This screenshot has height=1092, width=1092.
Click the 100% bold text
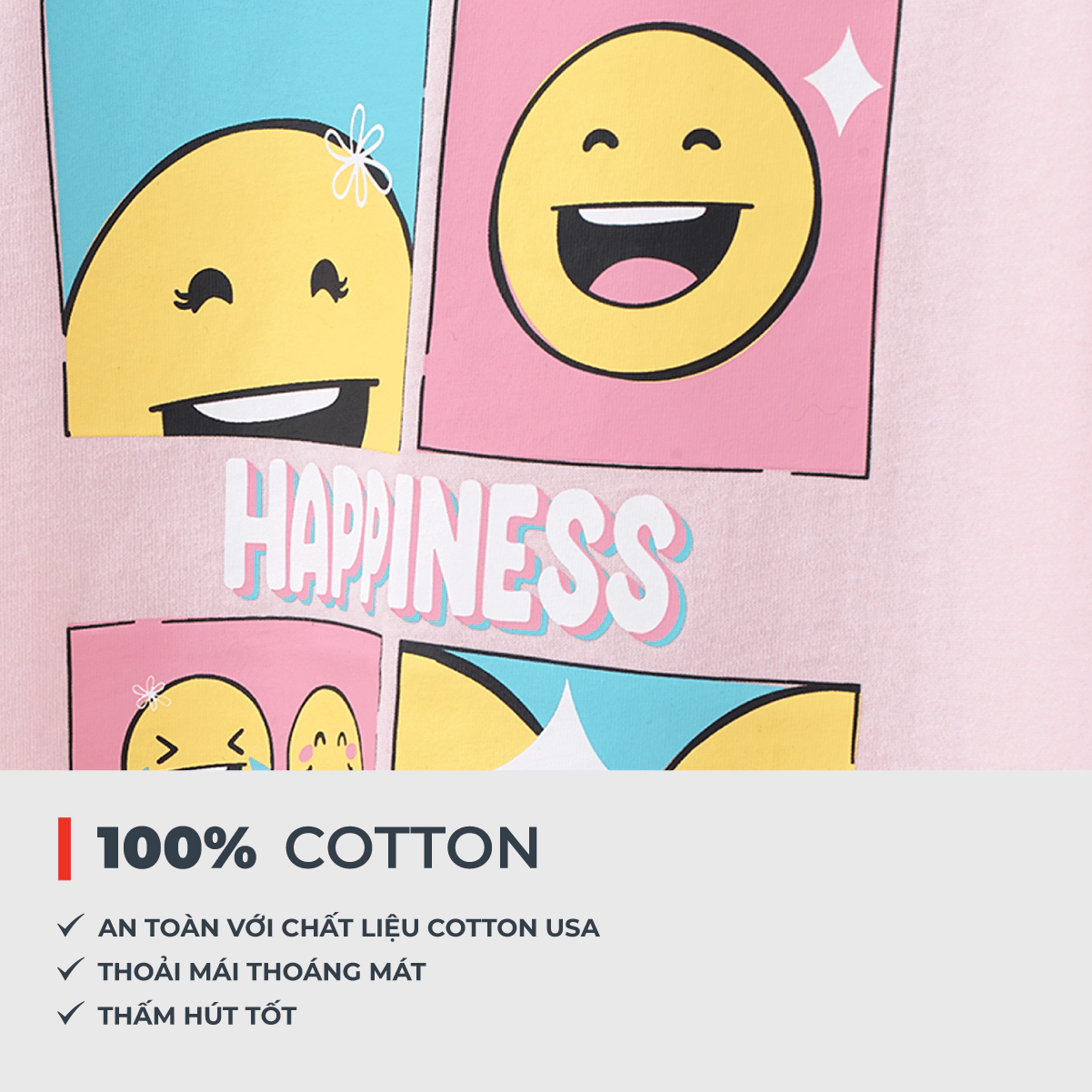(x=176, y=848)
